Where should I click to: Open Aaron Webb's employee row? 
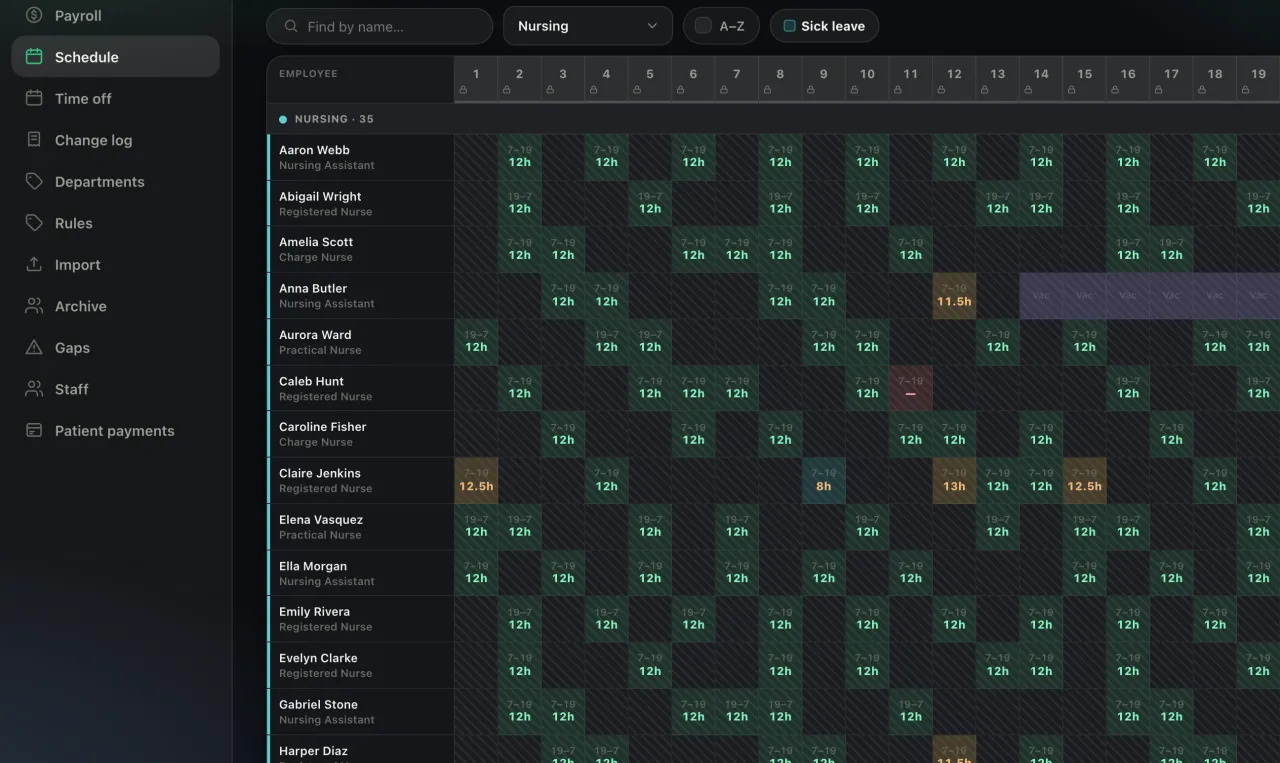[x=361, y=157]
